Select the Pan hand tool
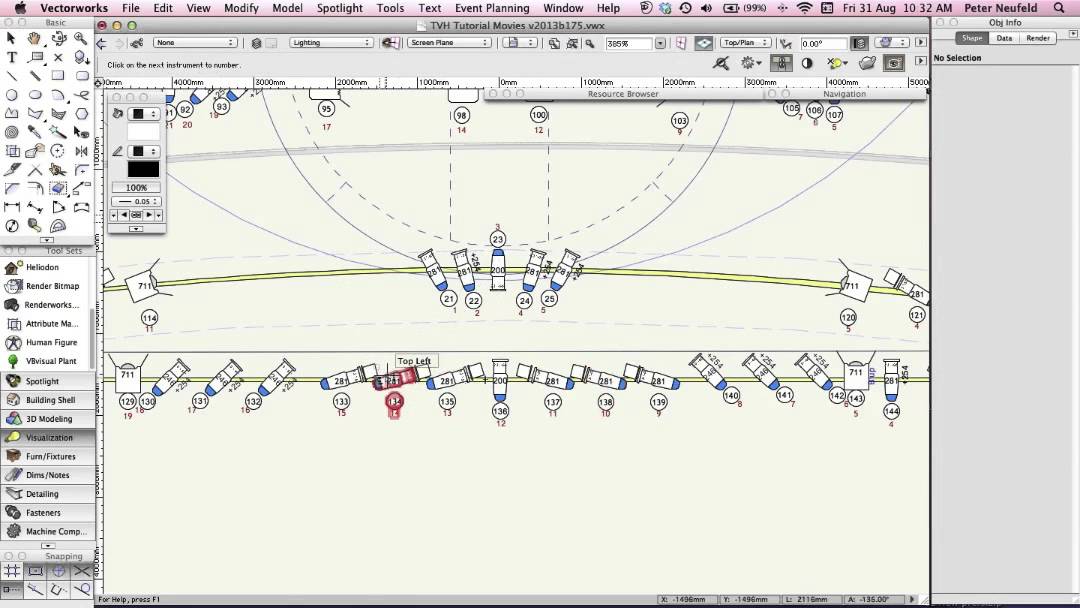The image size is (1080, 608). click(x=34, y=39)
